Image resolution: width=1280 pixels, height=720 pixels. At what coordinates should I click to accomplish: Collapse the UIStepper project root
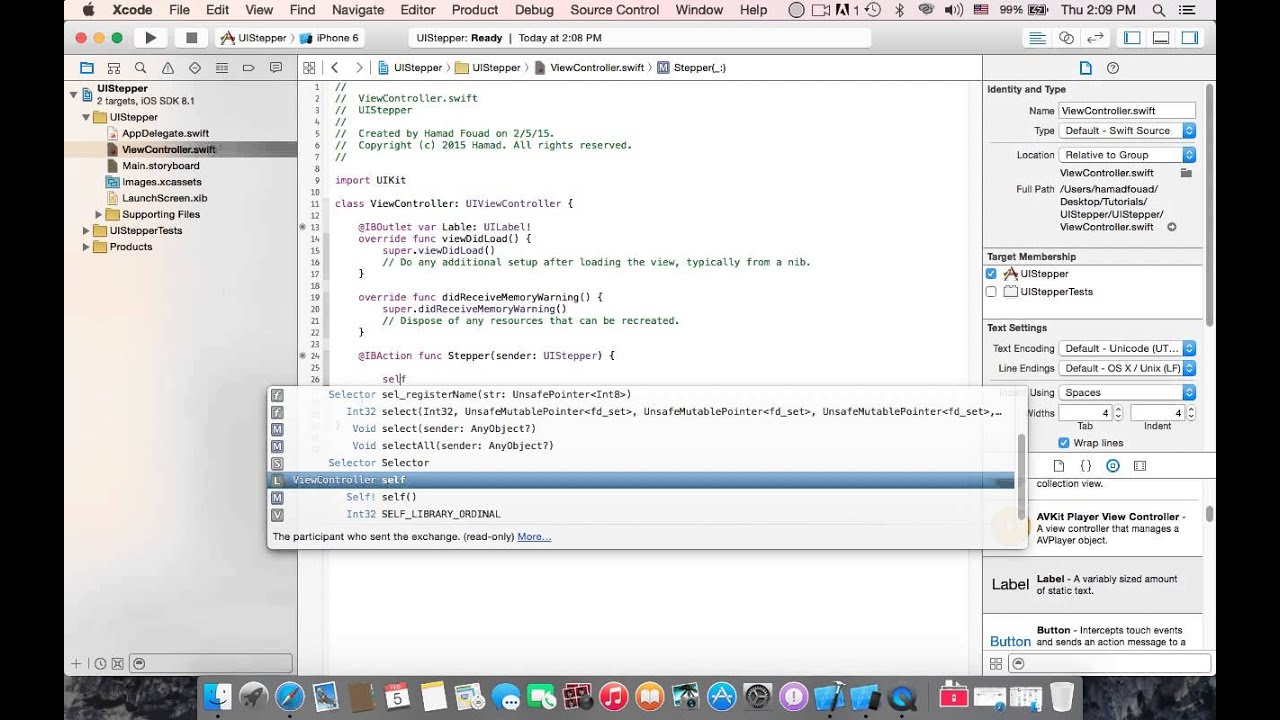(74, 95)
